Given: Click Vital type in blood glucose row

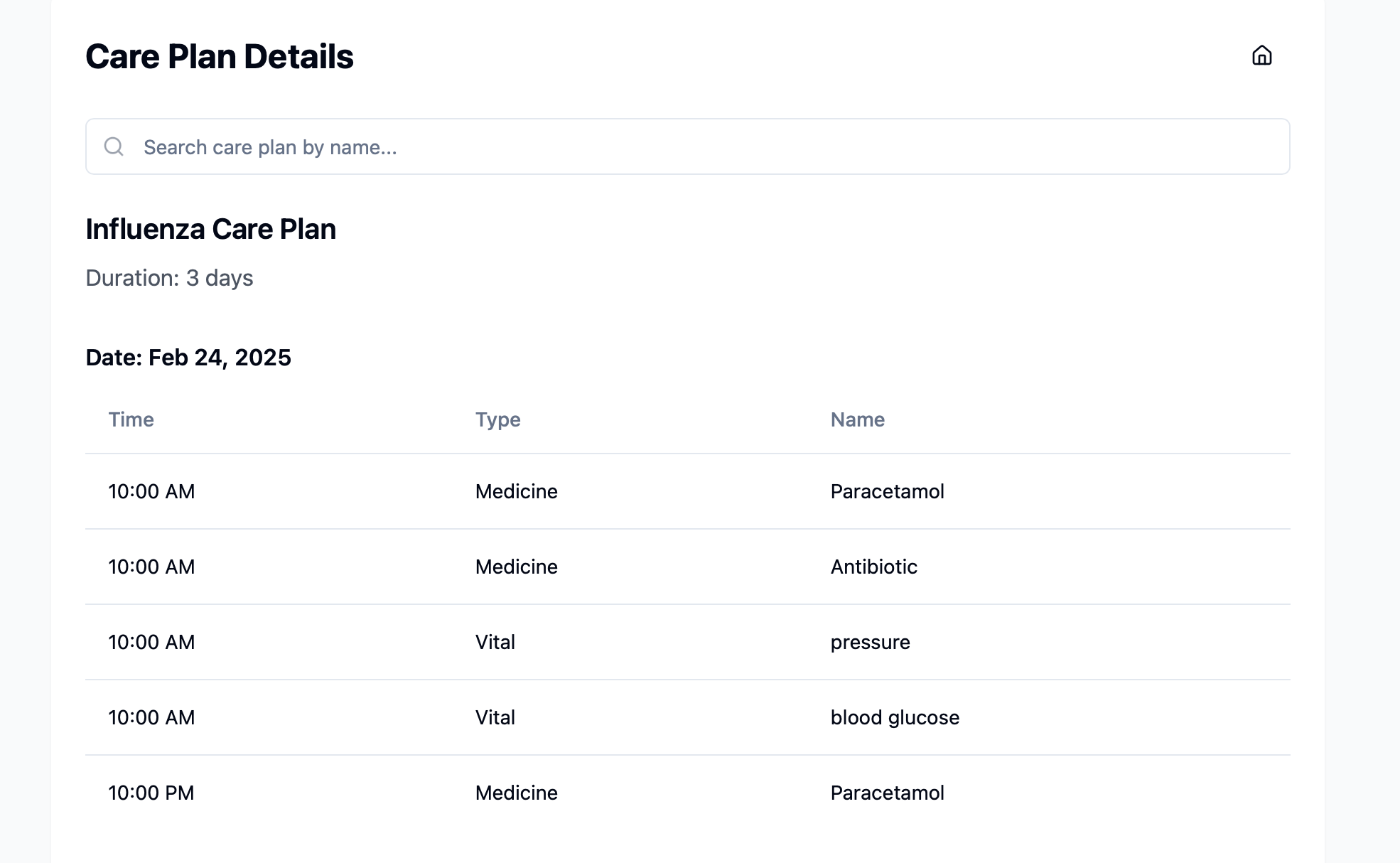Looking at the screenshot, I should click(495, 717).
